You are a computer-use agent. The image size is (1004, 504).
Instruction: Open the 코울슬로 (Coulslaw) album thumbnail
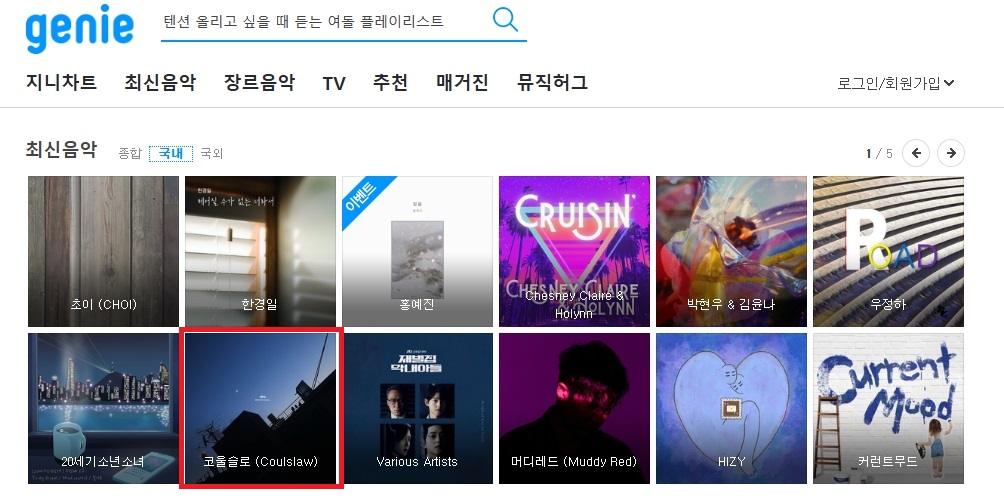(x=261, y=408)
